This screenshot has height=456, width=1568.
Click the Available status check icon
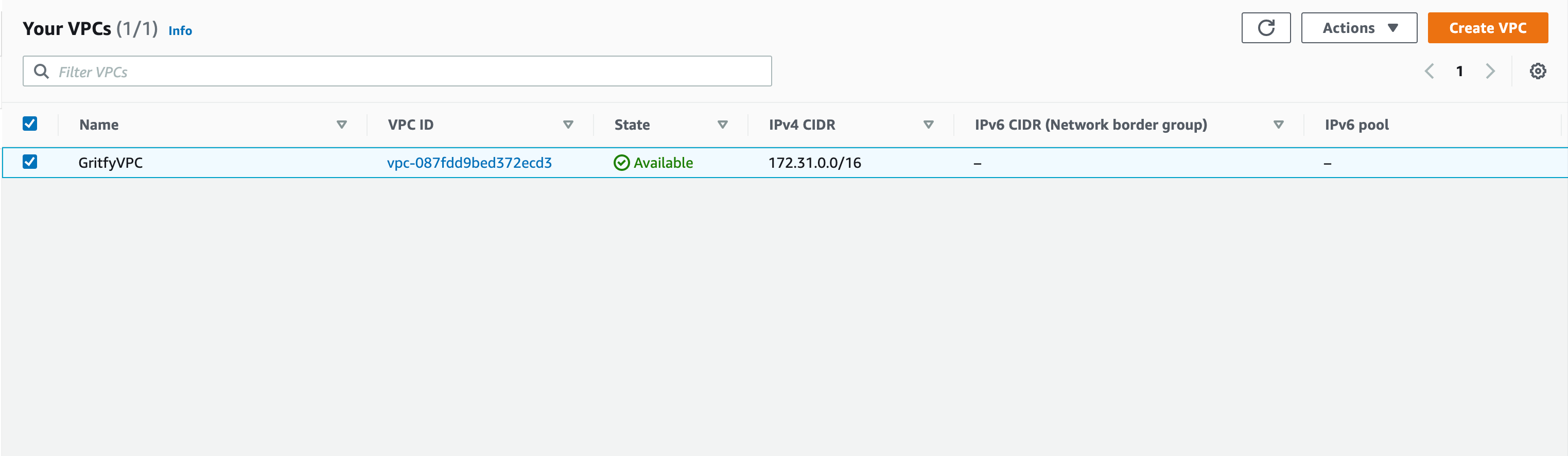pyautogui.click(x=621, y=163)
